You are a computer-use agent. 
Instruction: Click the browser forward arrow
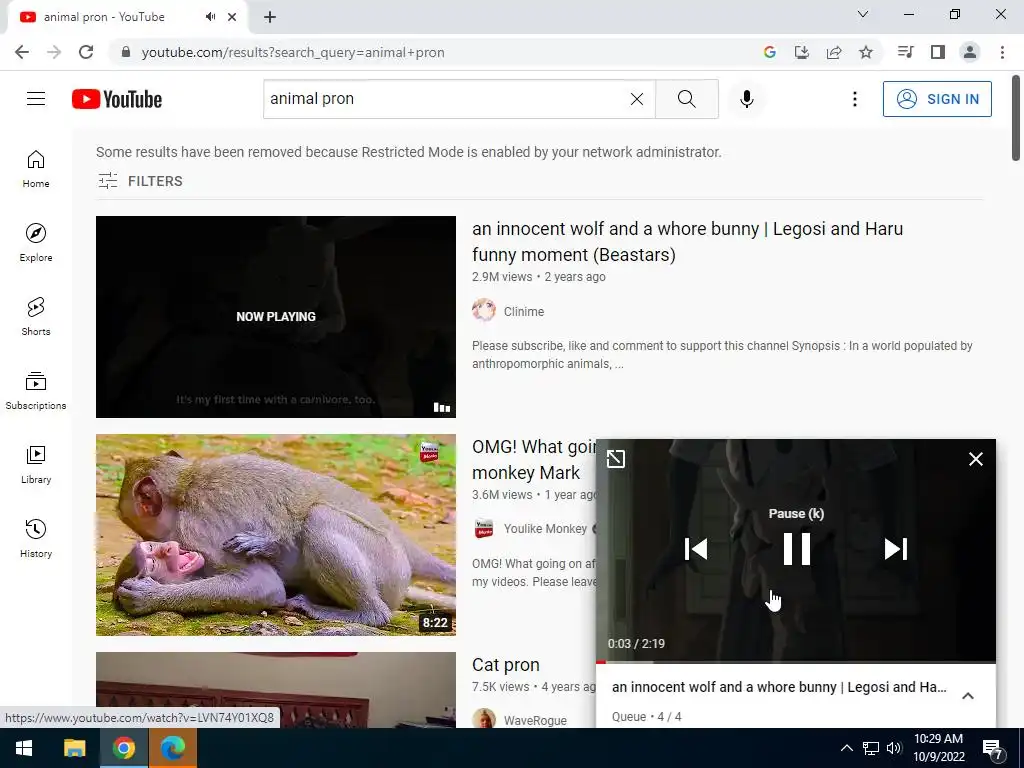pyautogui.click(x=54, y=52)
